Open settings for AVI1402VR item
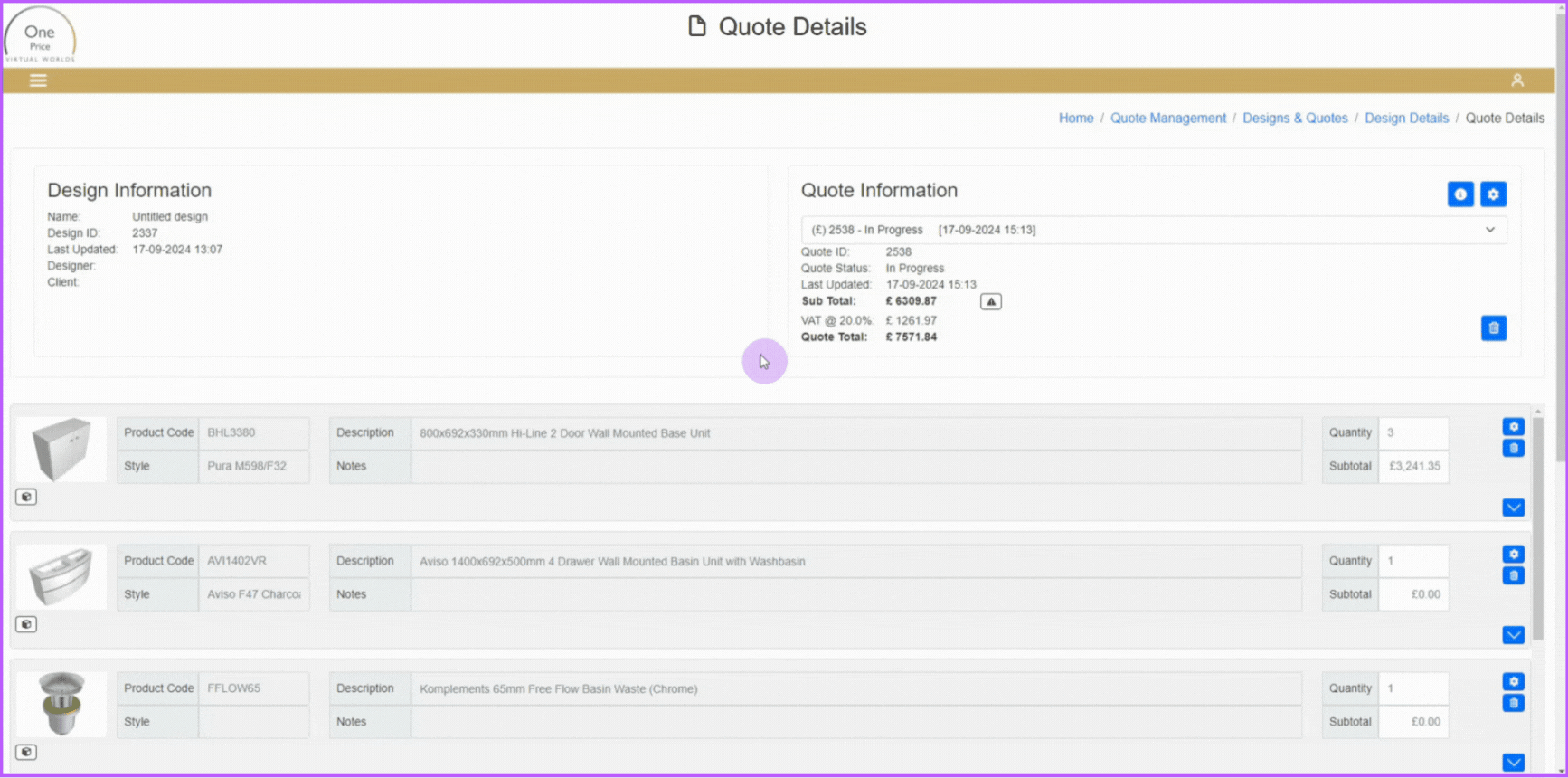This screenshot has width=1568, height=778. pyautogui.click(x=1514, y=555)
